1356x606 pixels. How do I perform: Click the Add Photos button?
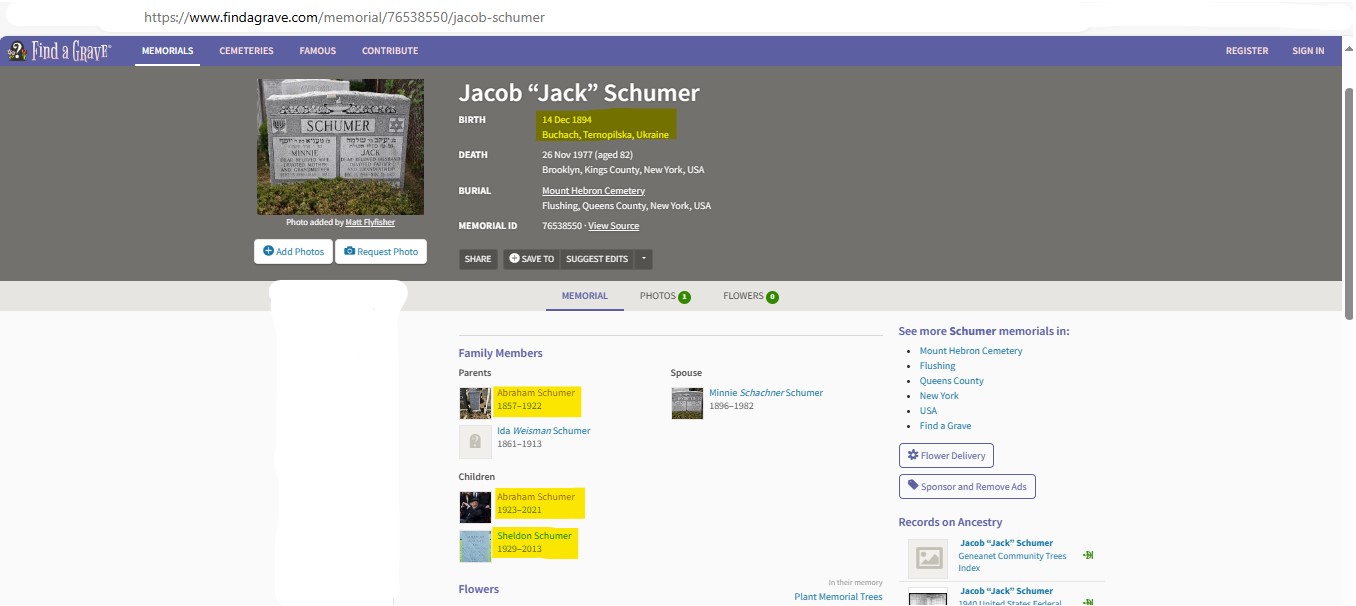[x=293, y=251]
